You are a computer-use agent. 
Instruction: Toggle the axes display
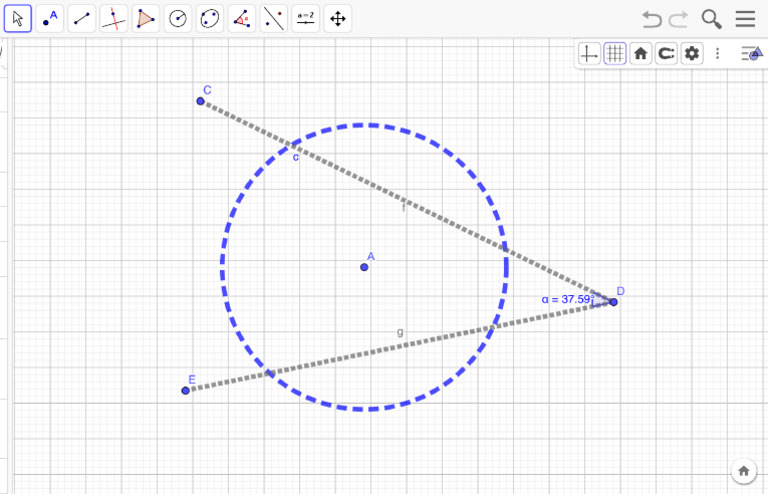tap(589, 53)
